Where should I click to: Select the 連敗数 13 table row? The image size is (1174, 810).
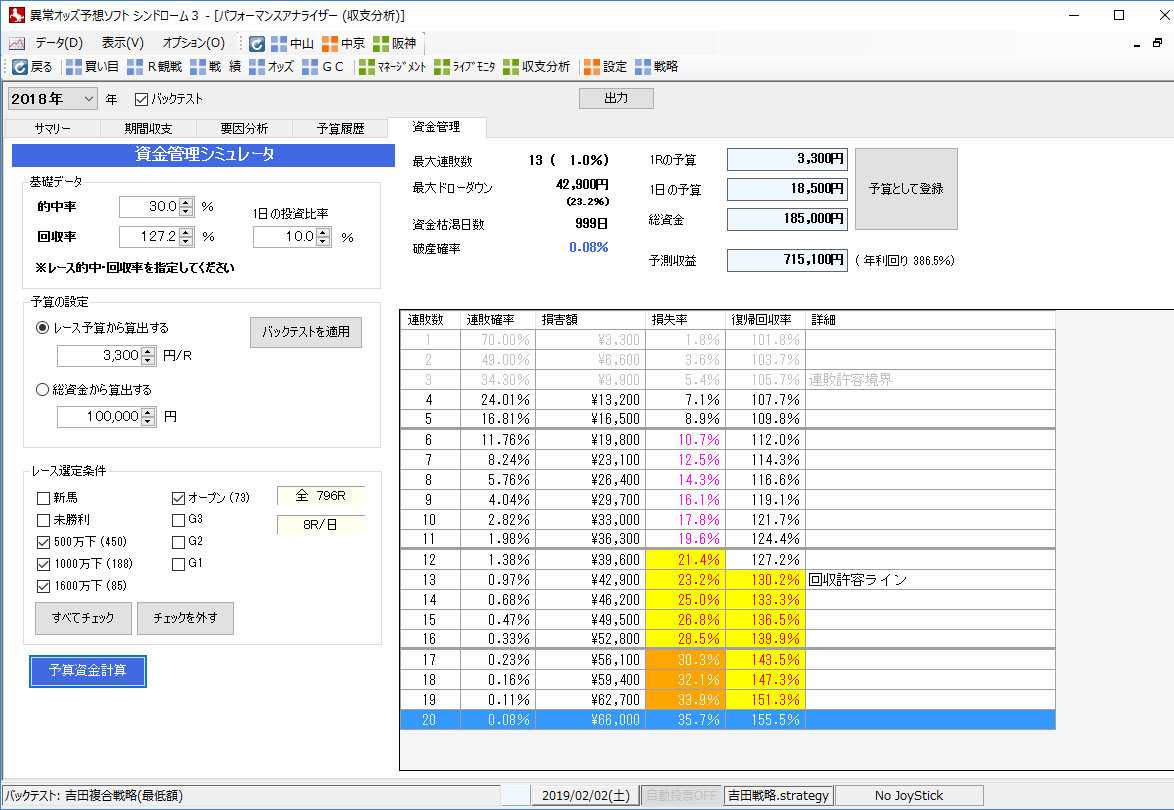coord(728,579)
